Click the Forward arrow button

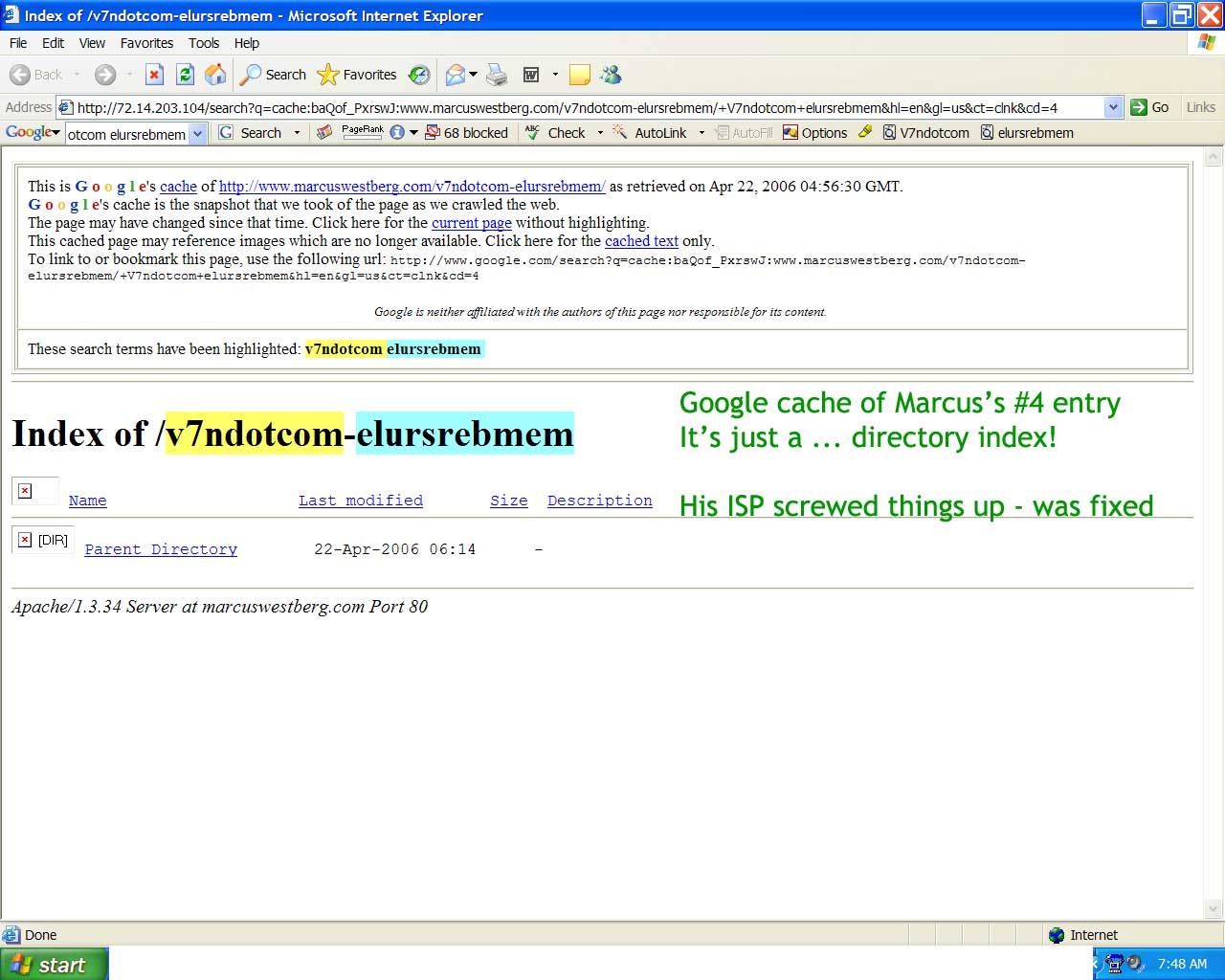pos(105,75)
